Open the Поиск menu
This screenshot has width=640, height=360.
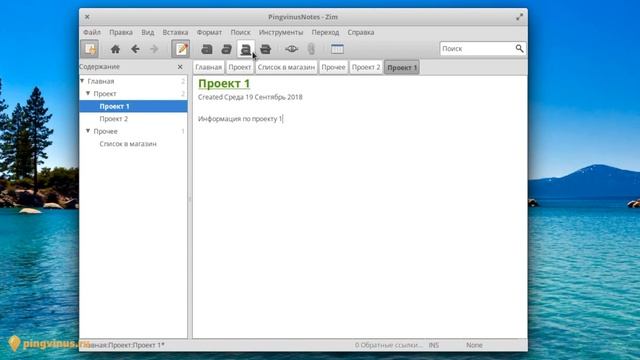pos(240,32)
